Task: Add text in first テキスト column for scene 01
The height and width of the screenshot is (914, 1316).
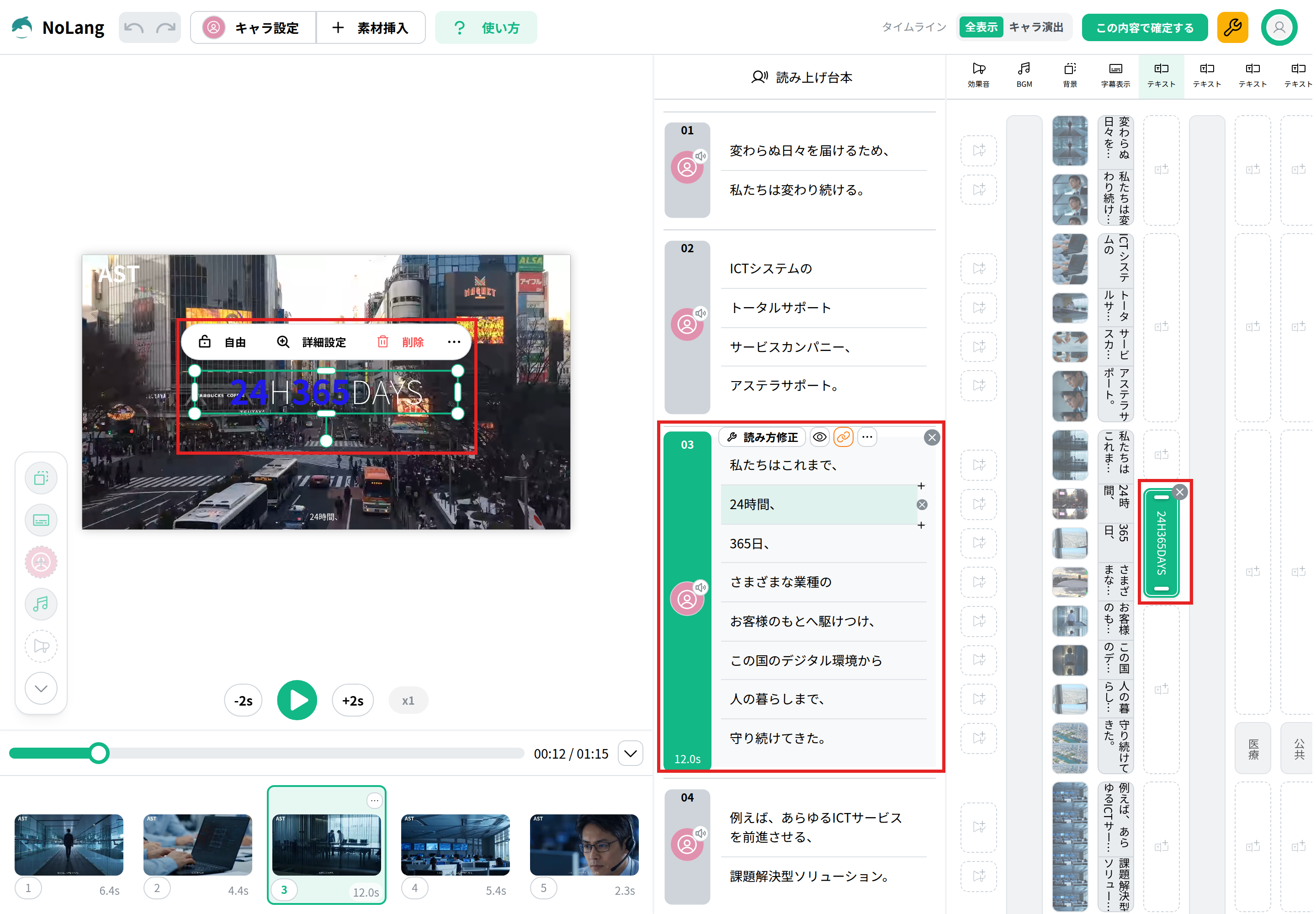Action: [1162, 170]
